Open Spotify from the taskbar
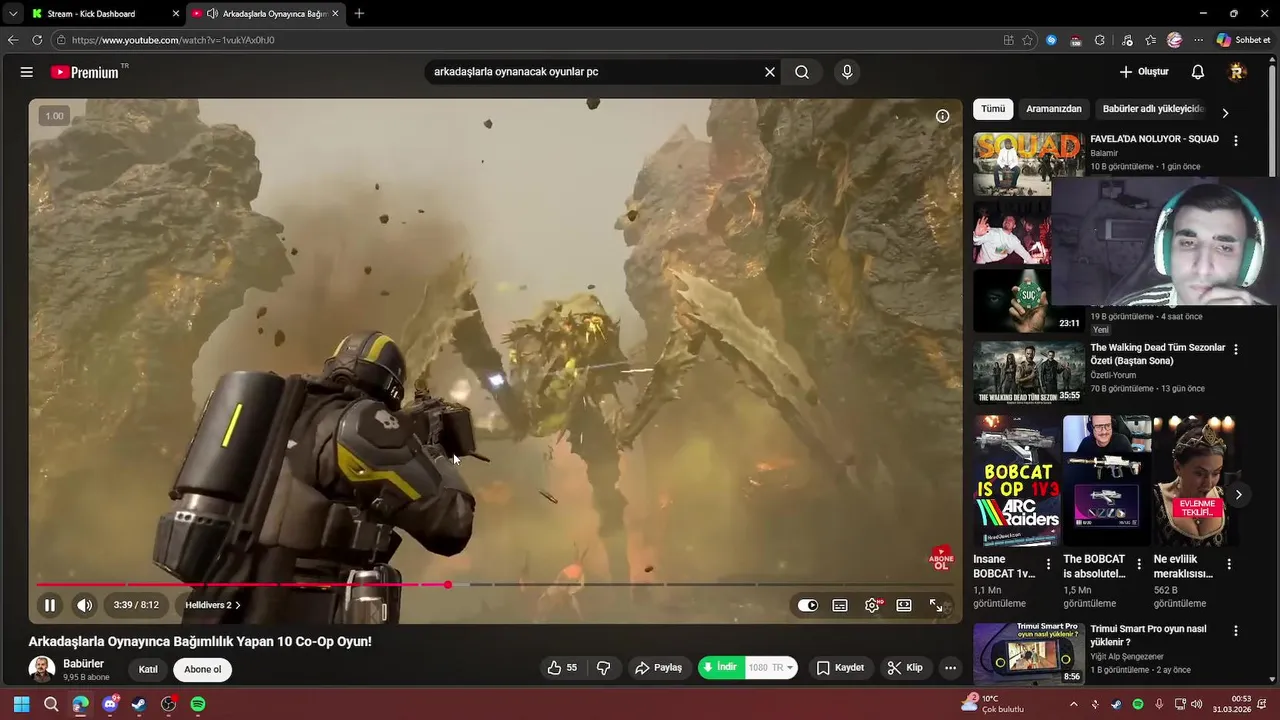Screen dimensions: 1280x720 [198, 704]
